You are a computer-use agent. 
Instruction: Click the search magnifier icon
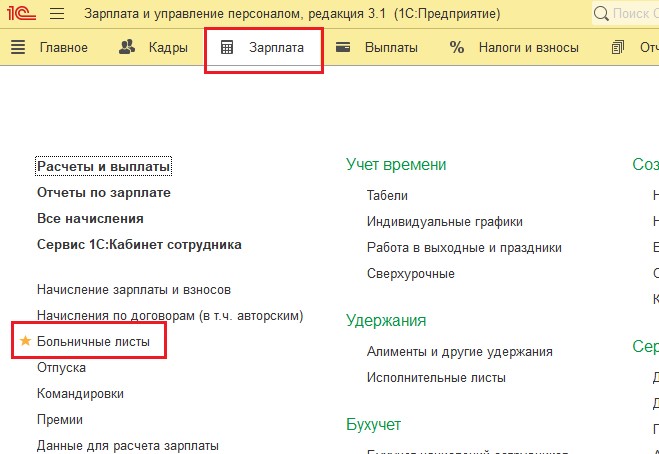[600, 14]
